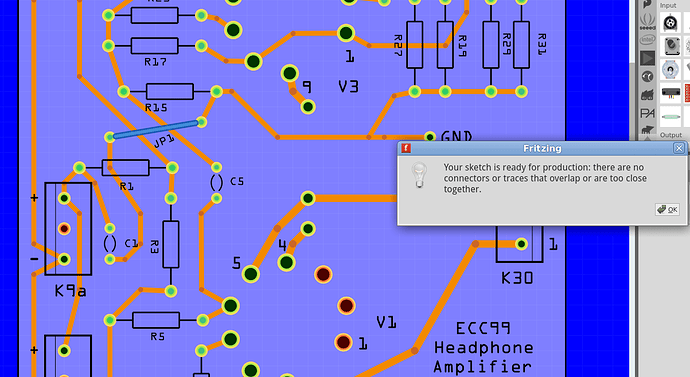Select the play-arrow parts bin tab

tap(647, 58)
